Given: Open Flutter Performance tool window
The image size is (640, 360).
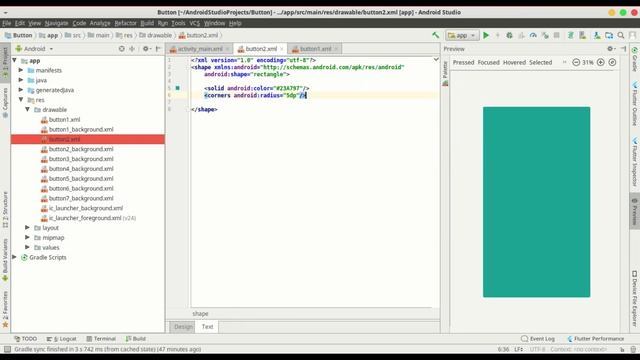Looking at the screenshot, I should coord(596,339).
